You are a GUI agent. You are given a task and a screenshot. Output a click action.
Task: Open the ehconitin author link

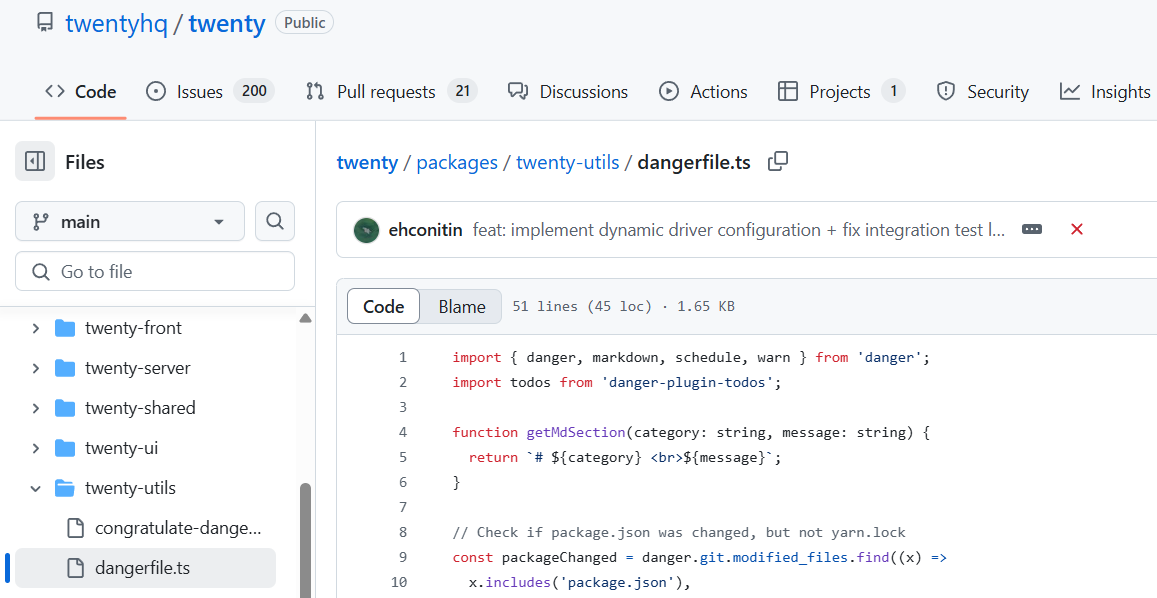point(426,230)
